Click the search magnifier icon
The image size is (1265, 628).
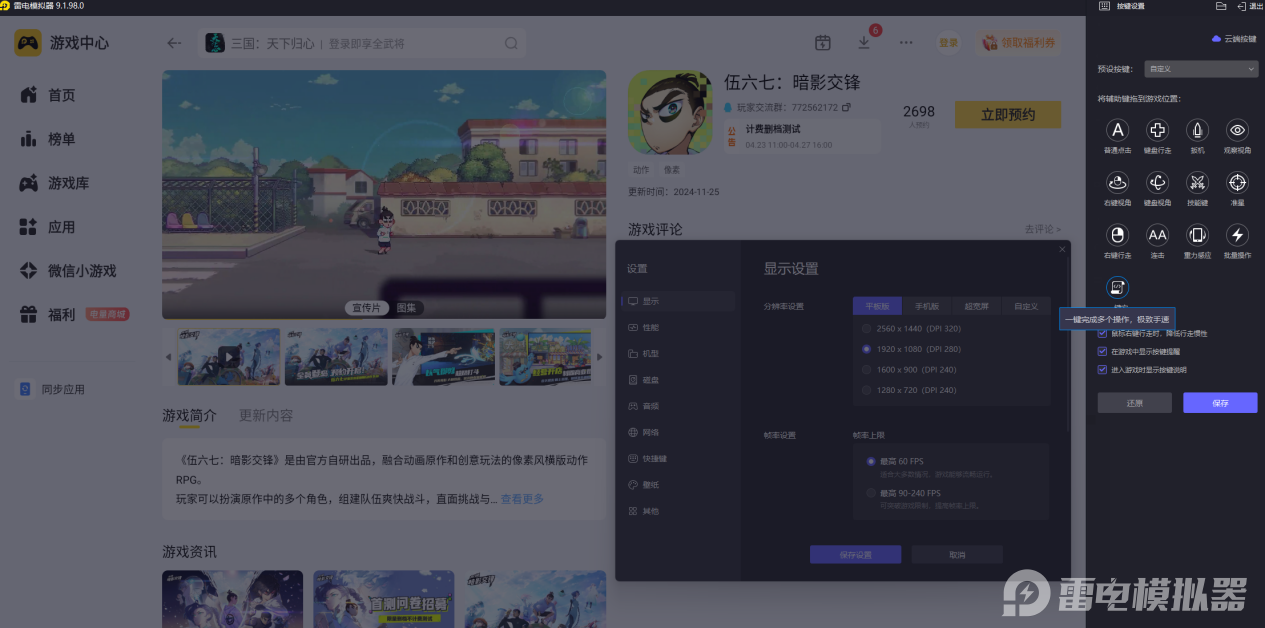[511, 43]
